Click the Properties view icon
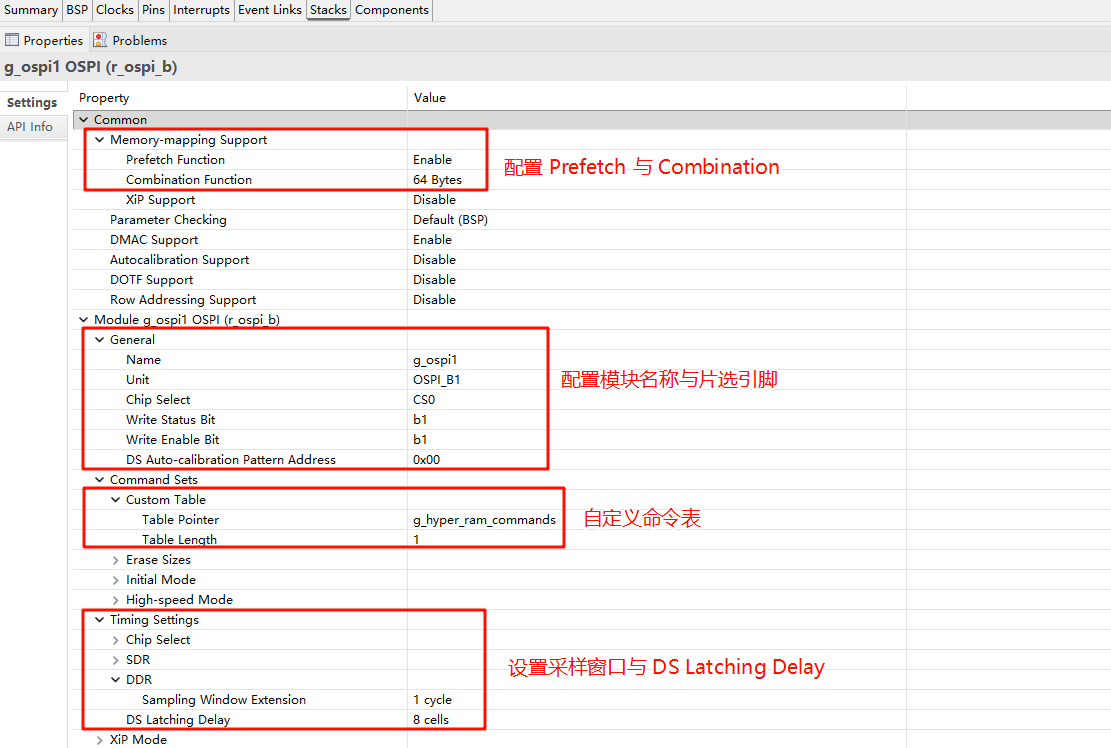Viewport: 1111px width, 748px height. (x=12, y=40)
